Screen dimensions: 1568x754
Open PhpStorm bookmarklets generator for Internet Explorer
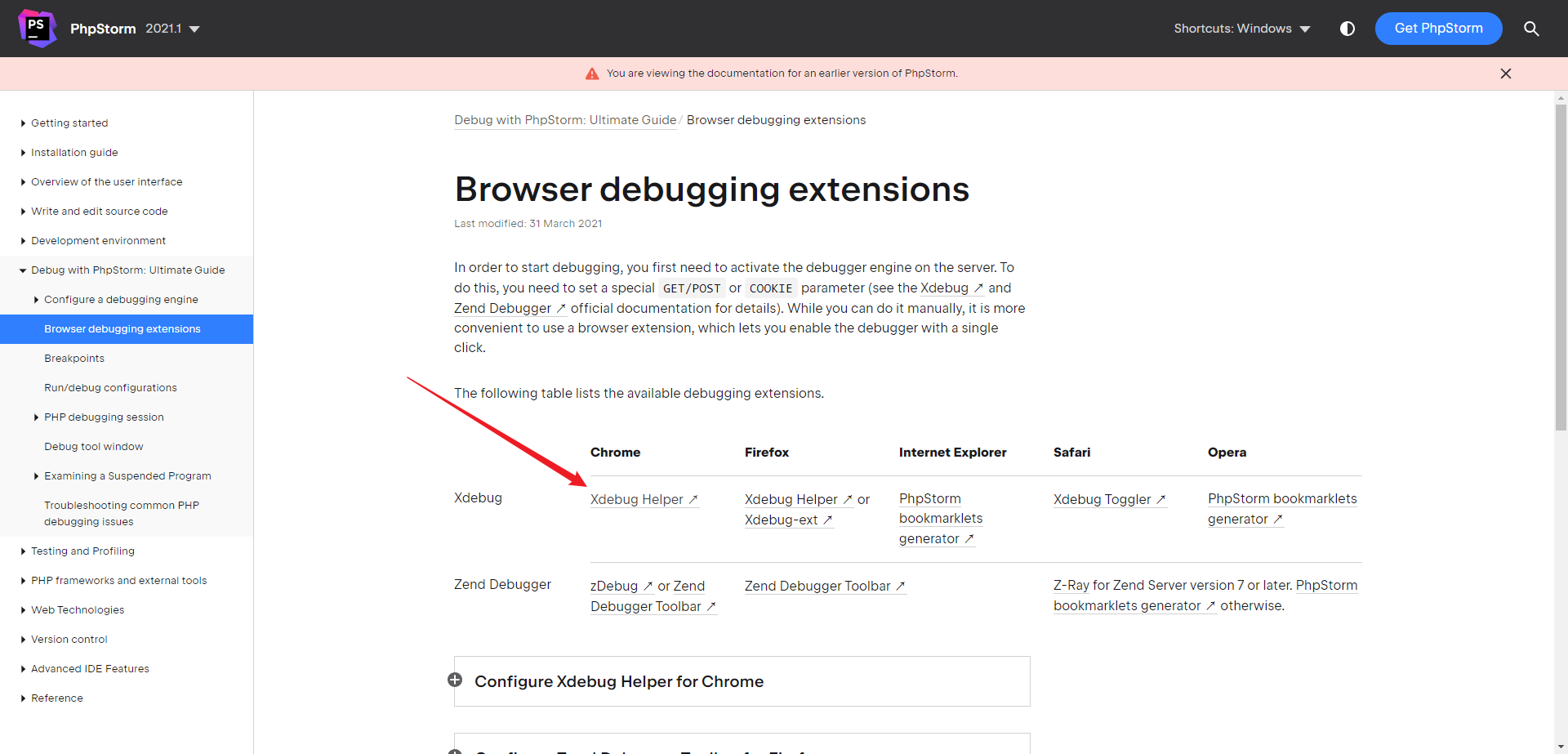pyautogui.click(x=941, y=519)
